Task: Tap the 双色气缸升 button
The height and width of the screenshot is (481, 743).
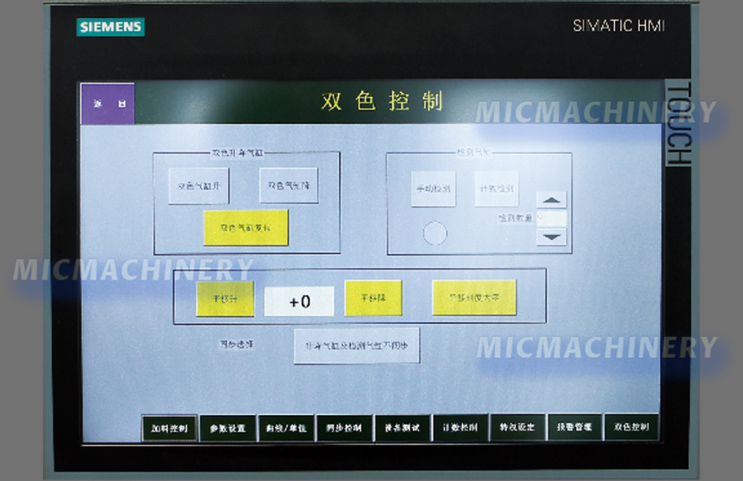Action: pos(199,186)
